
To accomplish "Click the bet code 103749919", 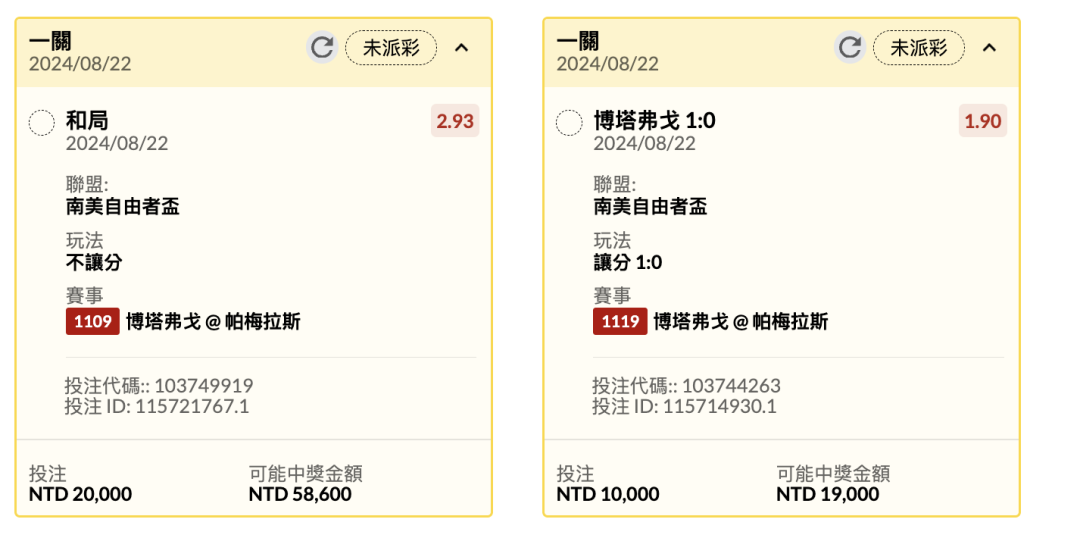I will tap(204, 385).
